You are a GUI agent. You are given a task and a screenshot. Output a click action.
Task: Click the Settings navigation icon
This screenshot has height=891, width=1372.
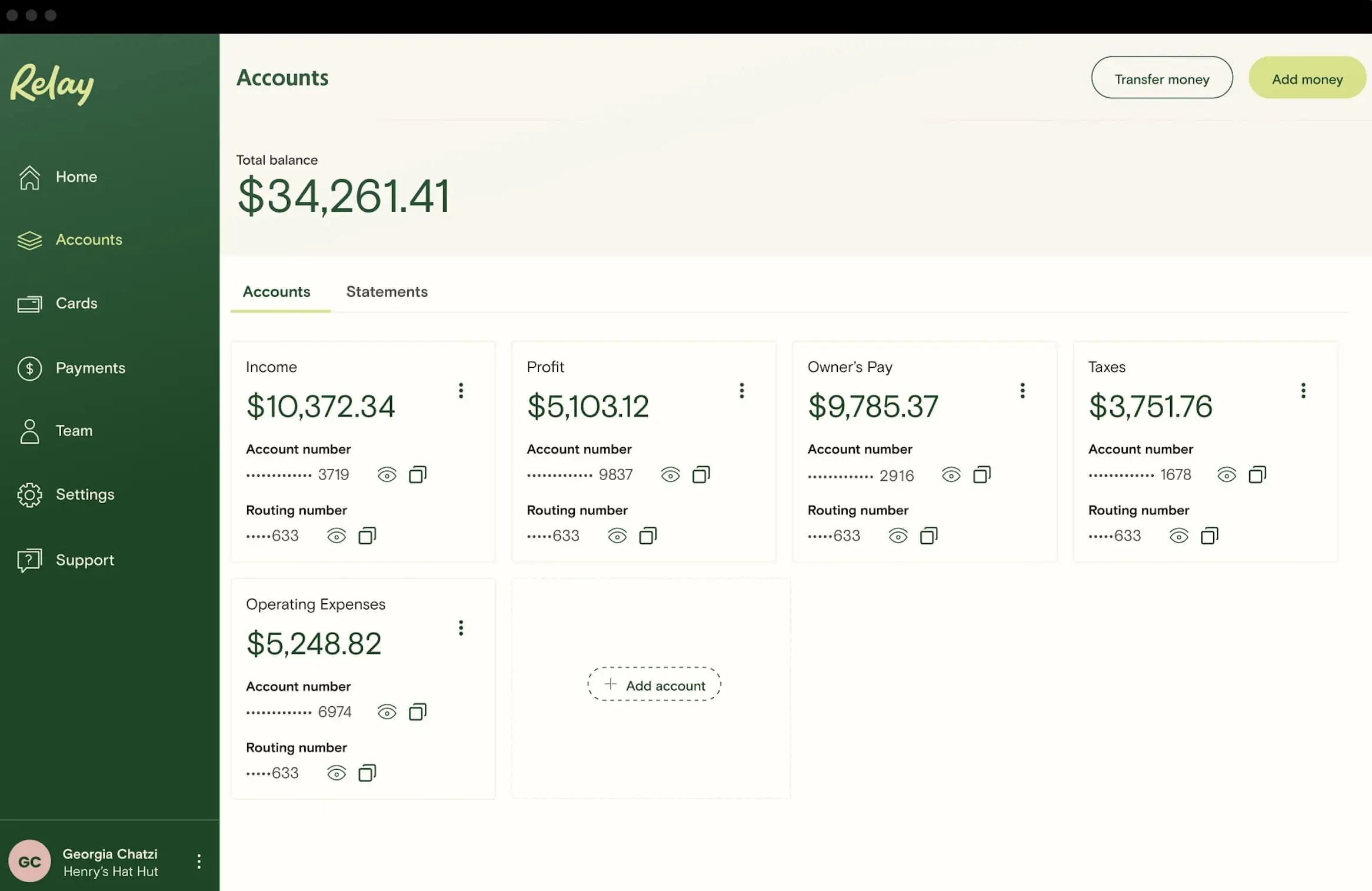28,495
